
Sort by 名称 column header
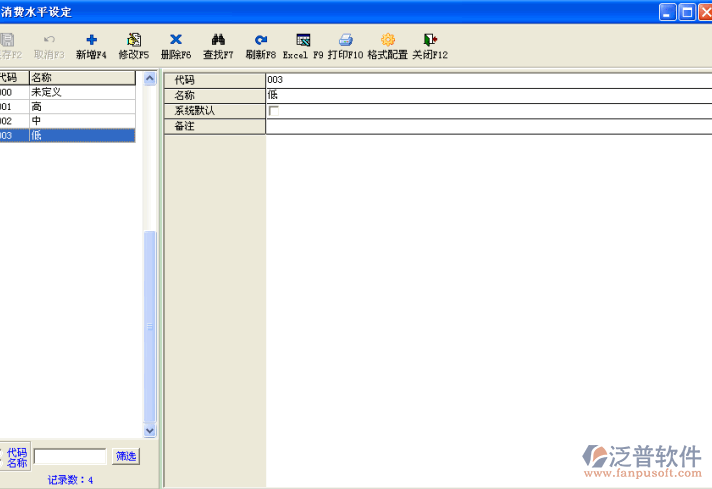82,78
